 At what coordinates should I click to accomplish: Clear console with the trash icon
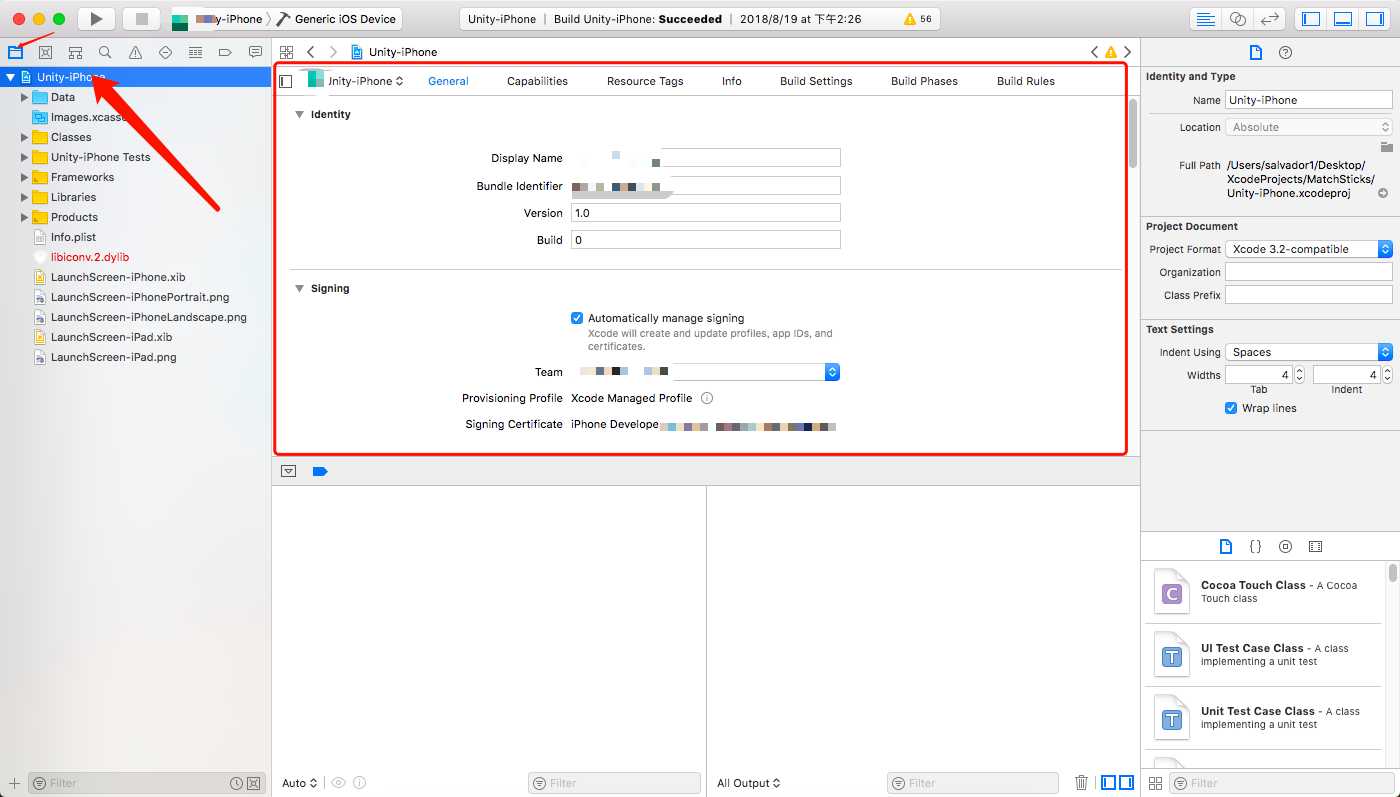tap(1081, 783)
